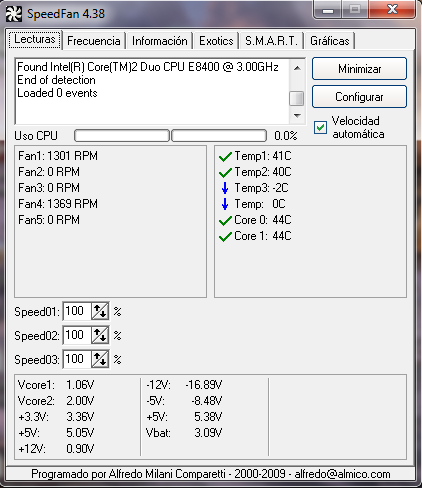Click the Speed01 up/down spinner arrows
This screenshot has height=488, width=422.
[x=100, y=311]
